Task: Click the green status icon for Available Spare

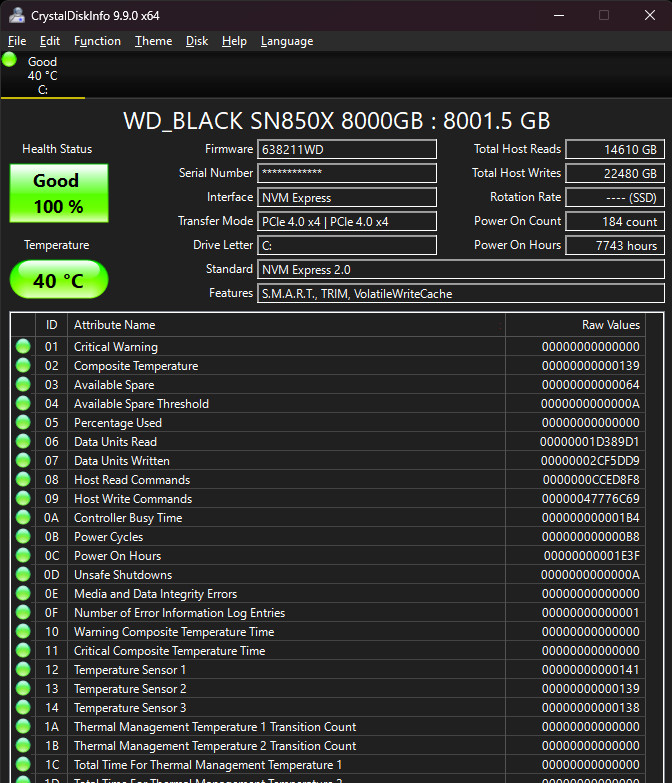Action: [23, 384]
